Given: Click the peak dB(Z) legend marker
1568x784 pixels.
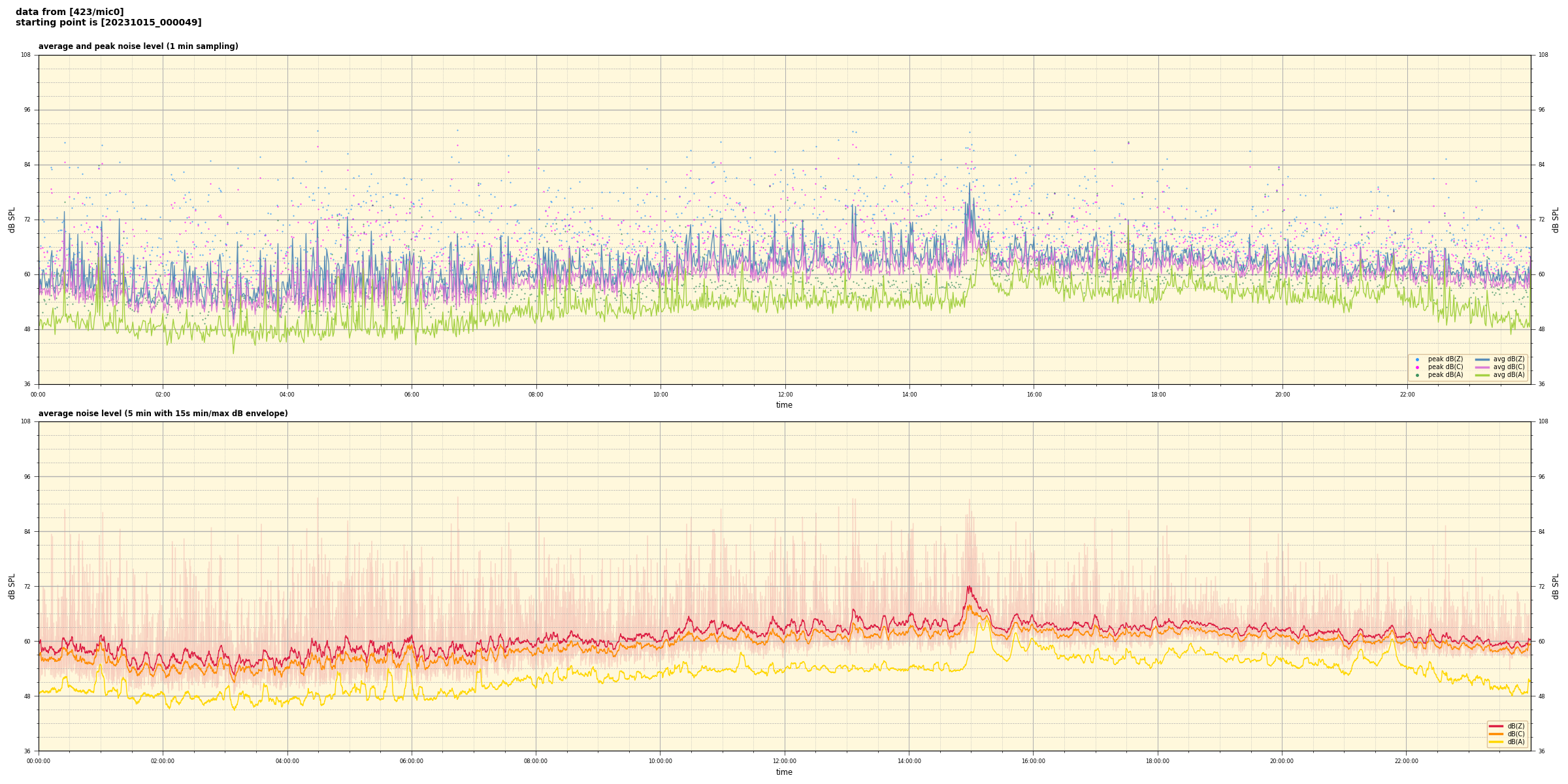Looking at the screenshot, I should [1417, 359].
